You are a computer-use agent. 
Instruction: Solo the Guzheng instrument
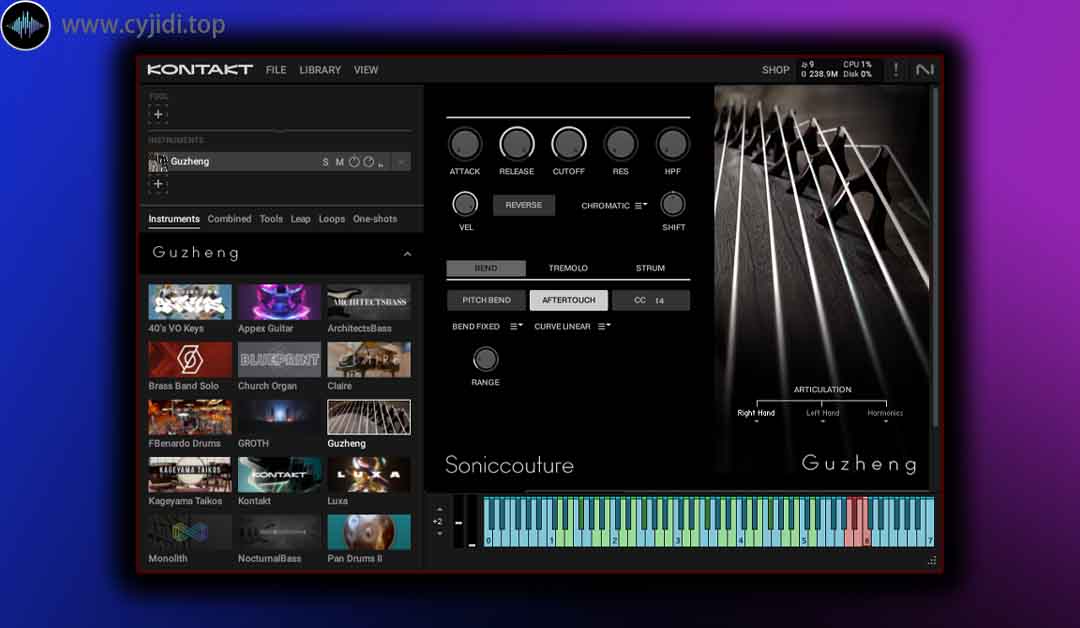click(325, 162)
